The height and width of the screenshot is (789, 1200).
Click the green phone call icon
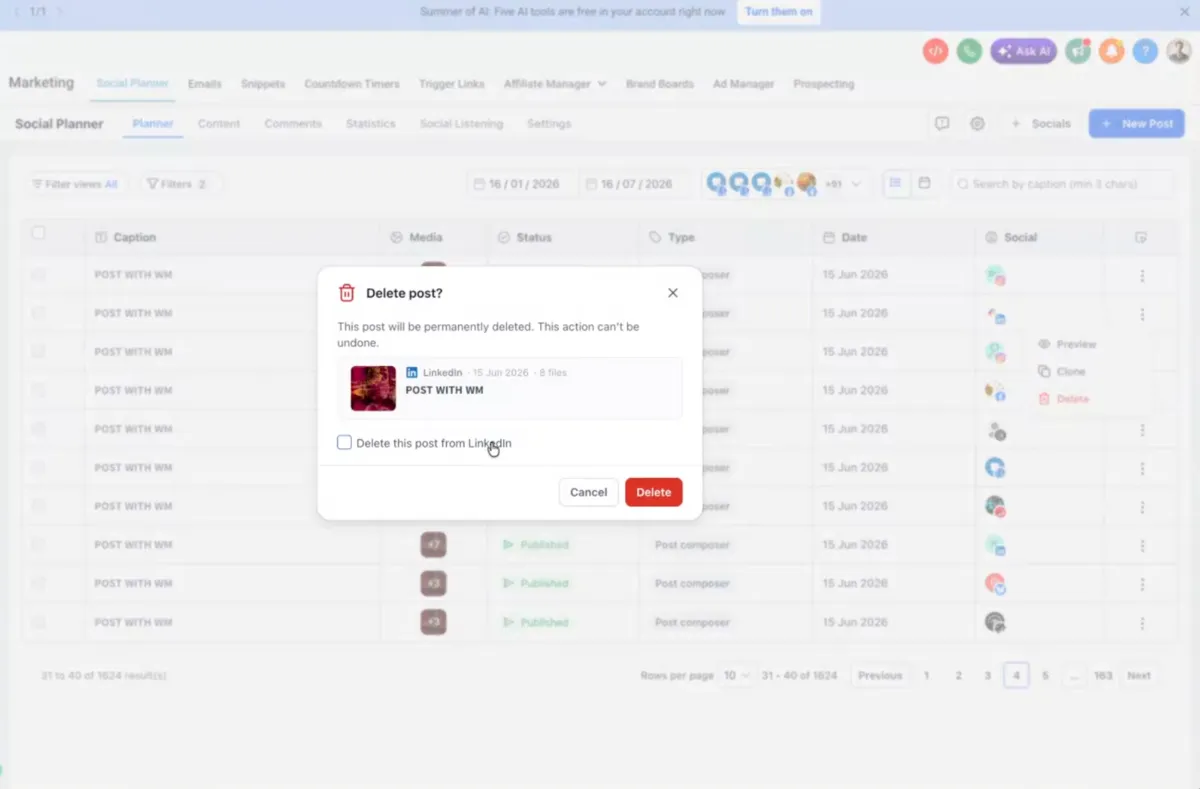[969, 51]
